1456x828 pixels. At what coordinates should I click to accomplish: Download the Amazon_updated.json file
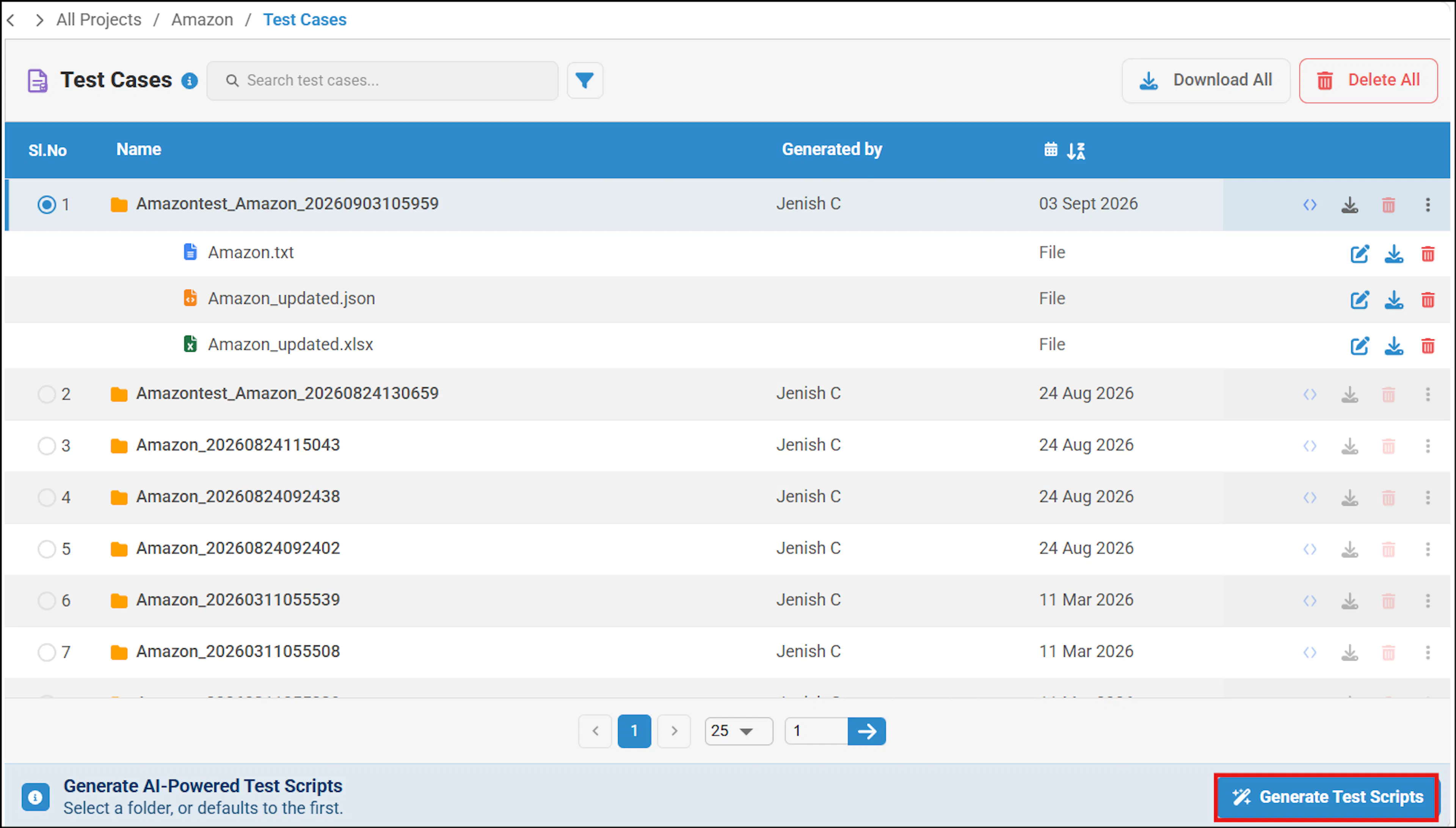[1393, 299]
